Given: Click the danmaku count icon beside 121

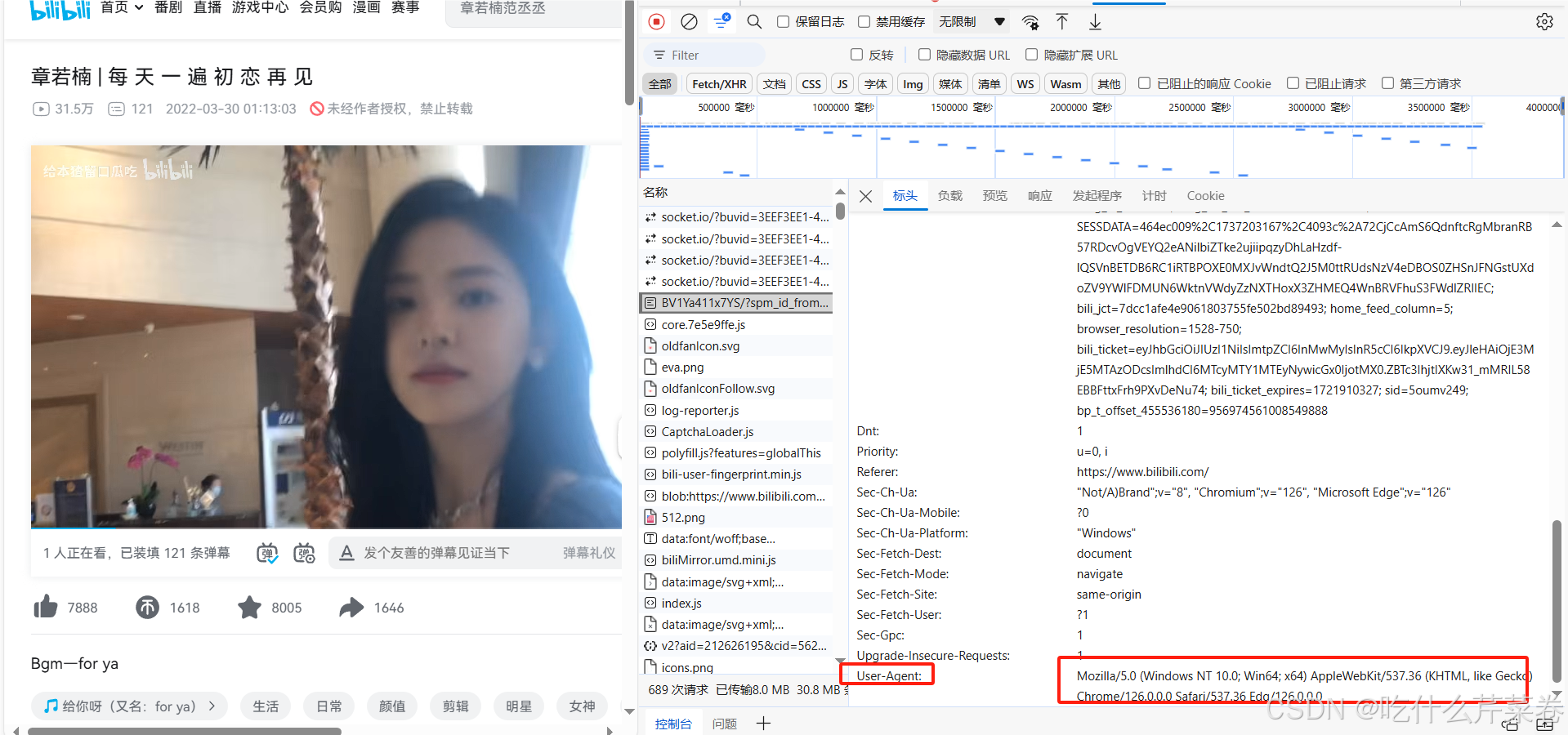Looking at the screenshot, I should pyautogui.click(x=117, y=109).
